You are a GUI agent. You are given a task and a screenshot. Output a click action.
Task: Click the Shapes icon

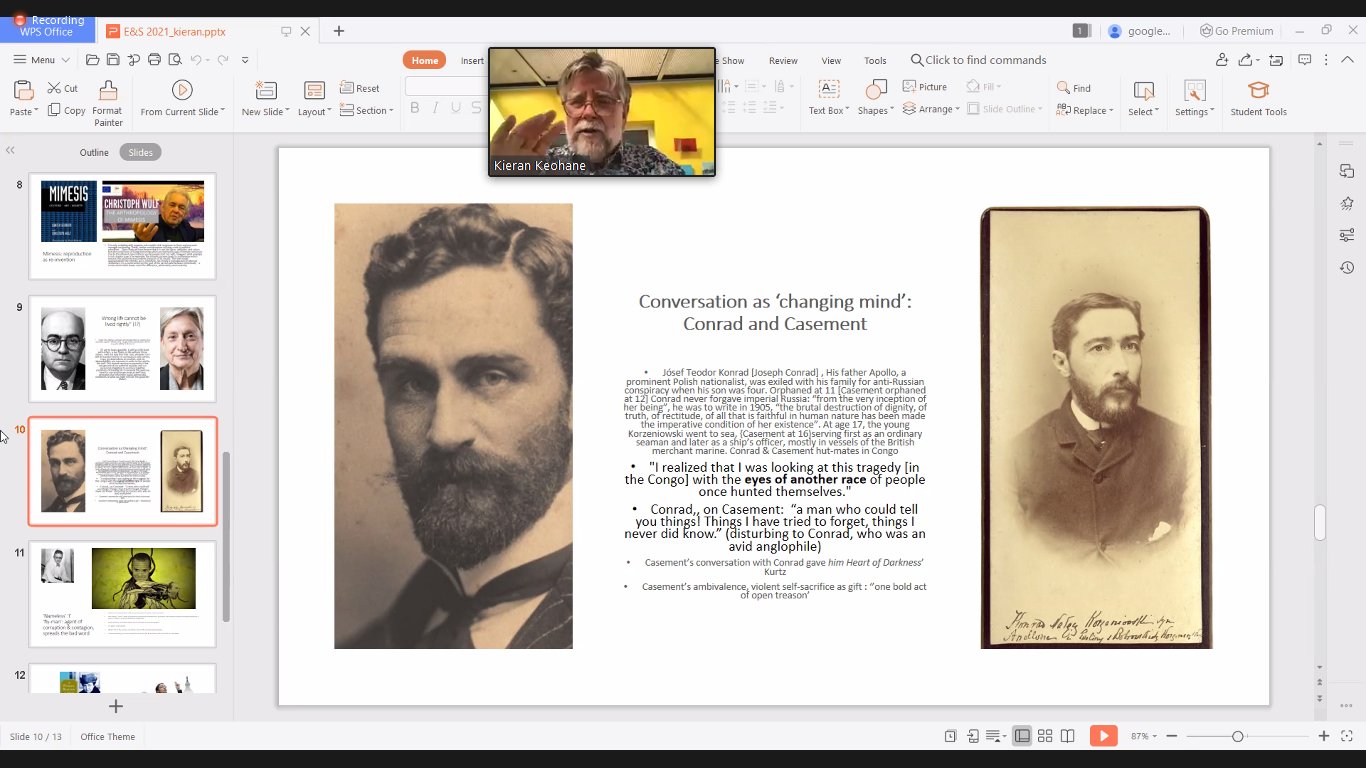pyautogui.click(x=875, y=90)
